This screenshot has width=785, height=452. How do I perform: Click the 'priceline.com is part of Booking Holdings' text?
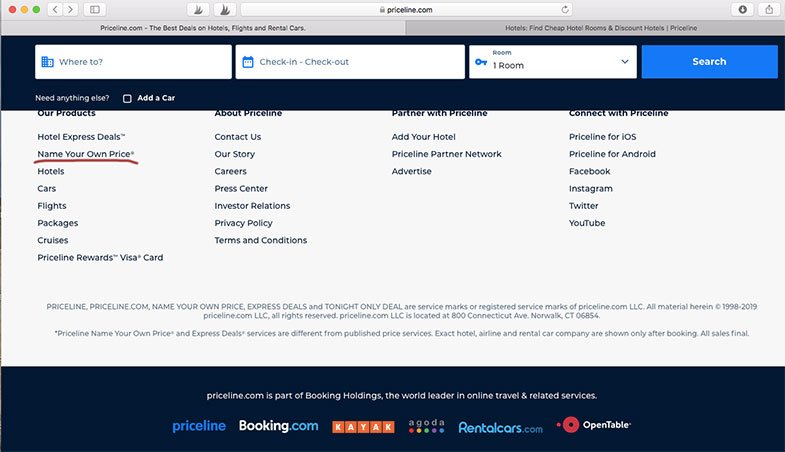[x=402, y=395]
